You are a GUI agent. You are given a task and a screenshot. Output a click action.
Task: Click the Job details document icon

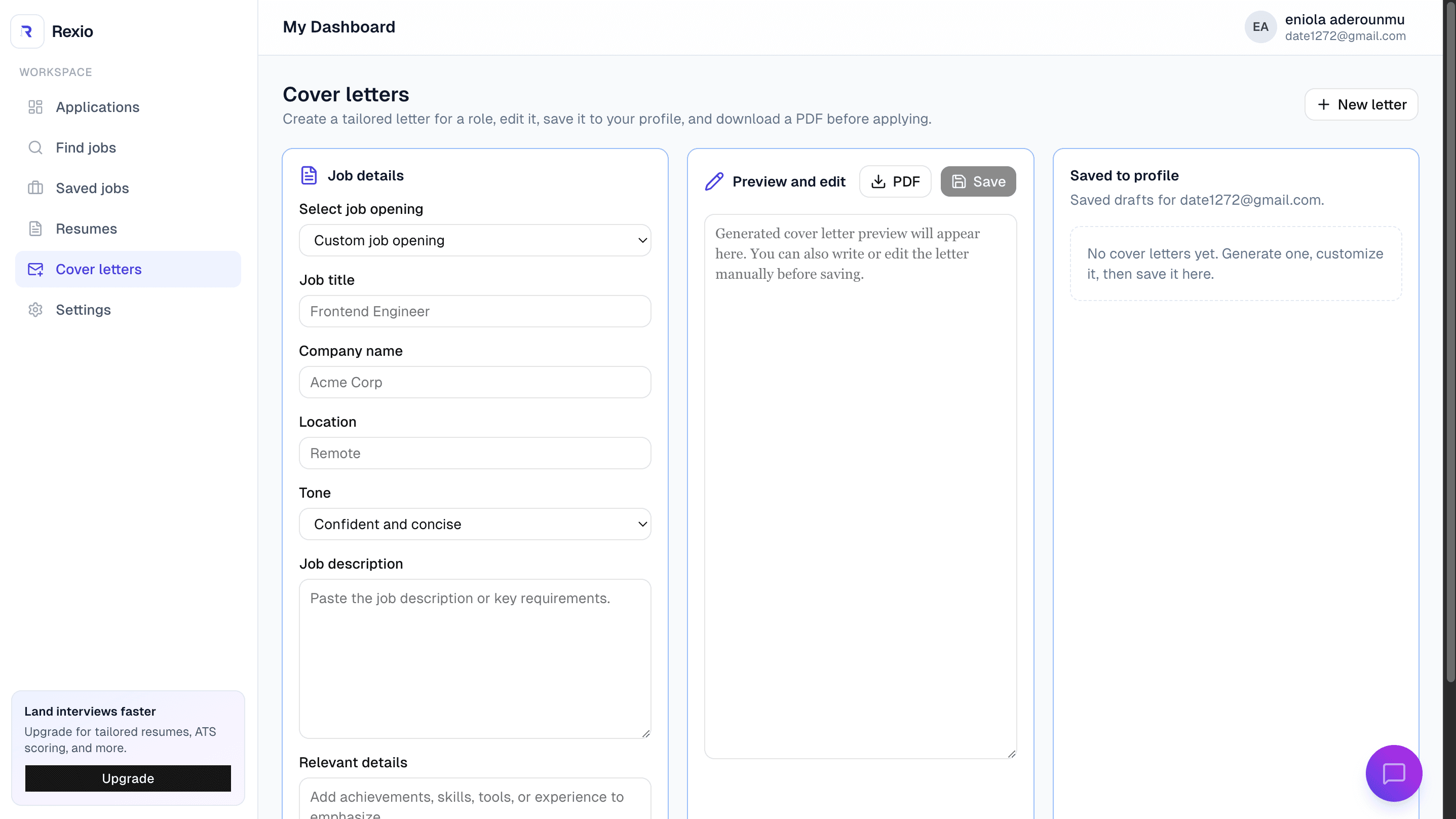click(309, 175)
